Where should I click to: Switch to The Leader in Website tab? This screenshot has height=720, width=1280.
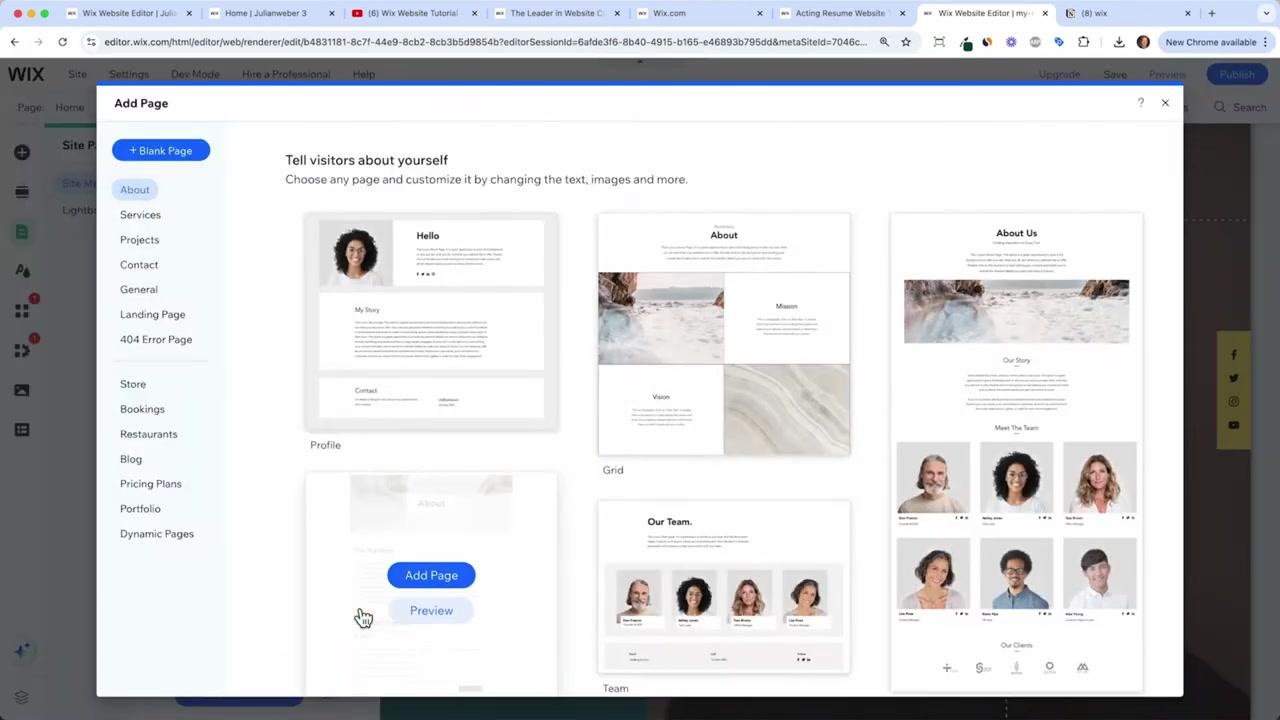tap(557, 13)
